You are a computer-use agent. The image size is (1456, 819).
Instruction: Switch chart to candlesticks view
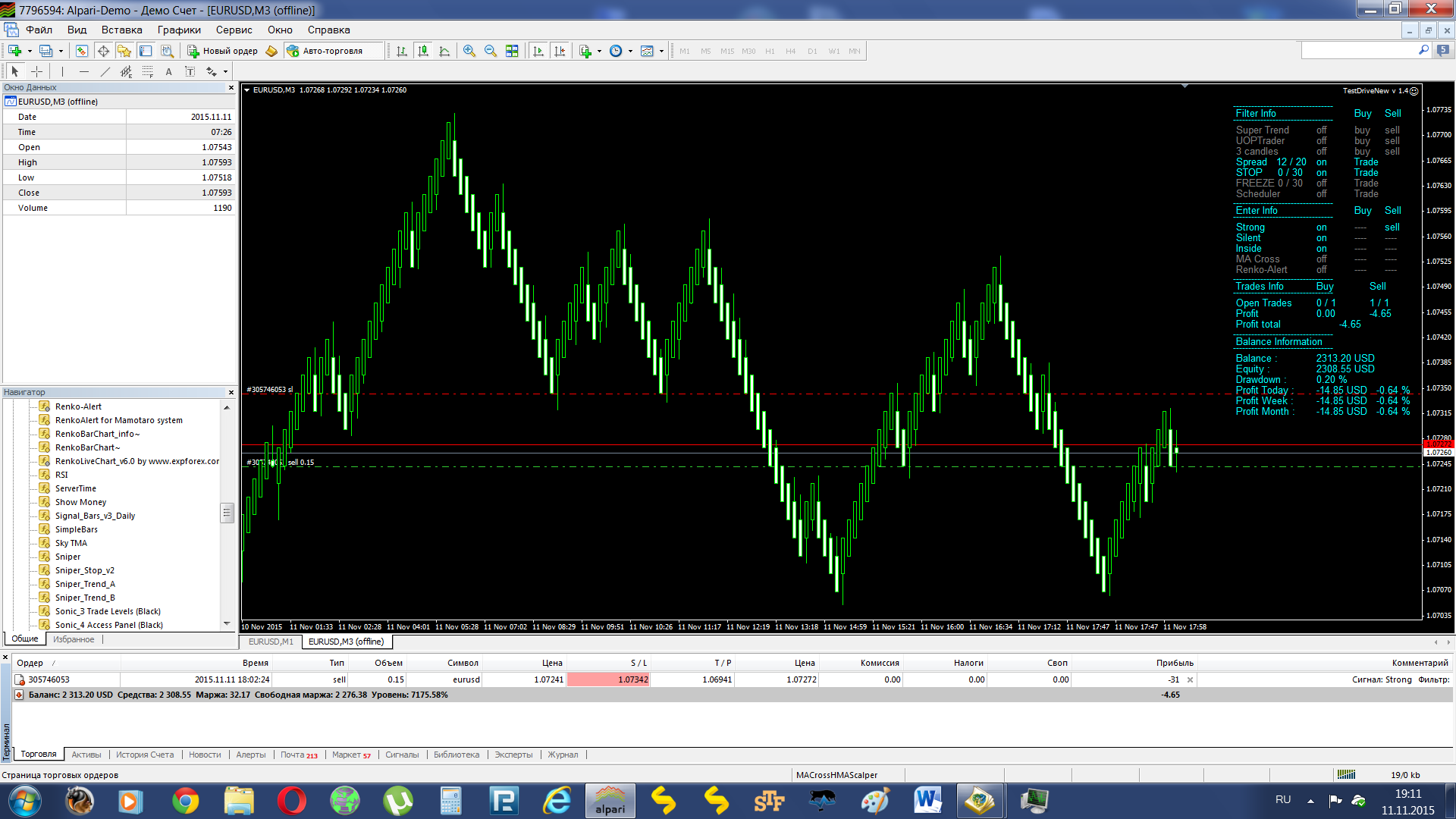coord(423,51)
